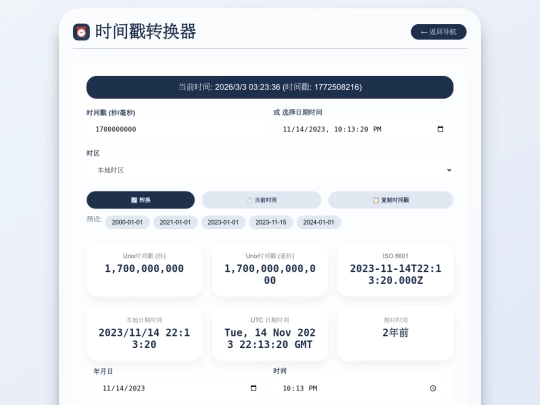Open calendar icon in 年月日 date field
This screenshot has height=405, width=540.
coord(253,388)
